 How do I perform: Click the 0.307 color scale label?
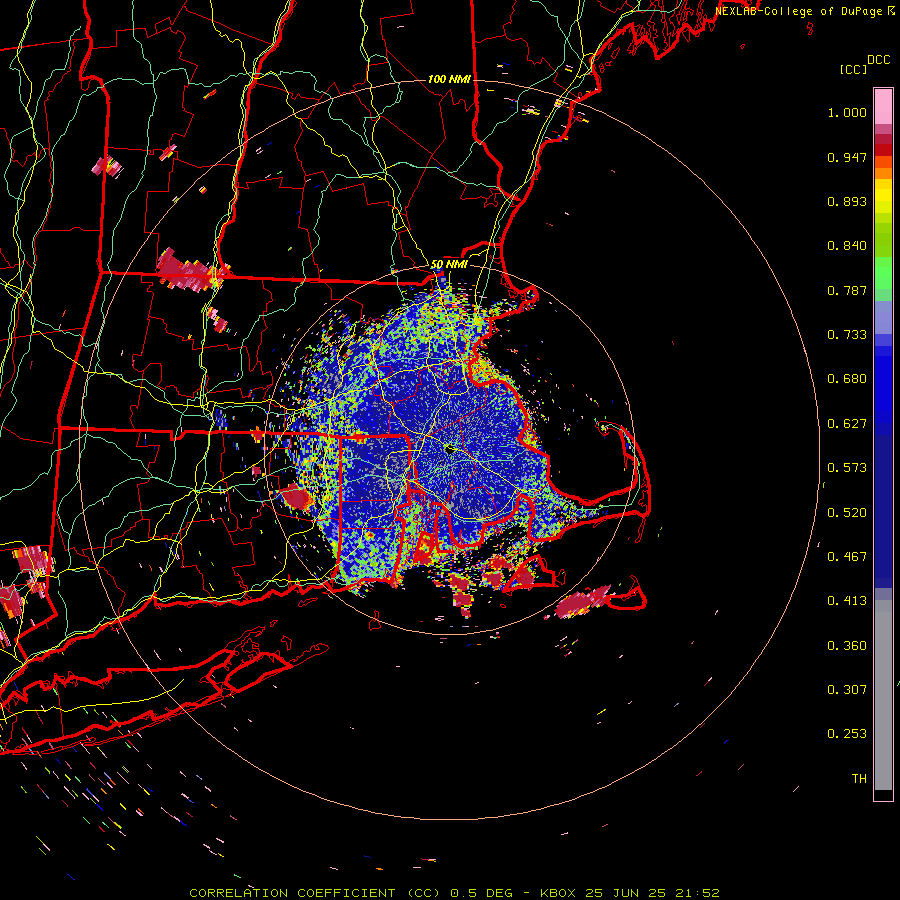tap(847, 690)
